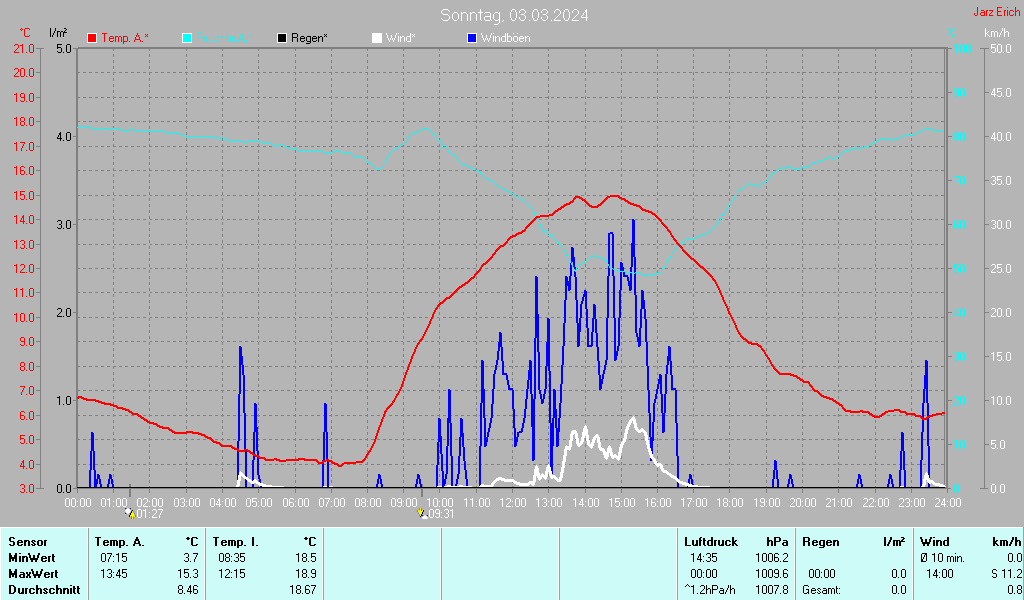Viewport: 1024px width, 600px height.
Task: Click the maximum outdoor temperature value '15.3'
Action: 188,574
